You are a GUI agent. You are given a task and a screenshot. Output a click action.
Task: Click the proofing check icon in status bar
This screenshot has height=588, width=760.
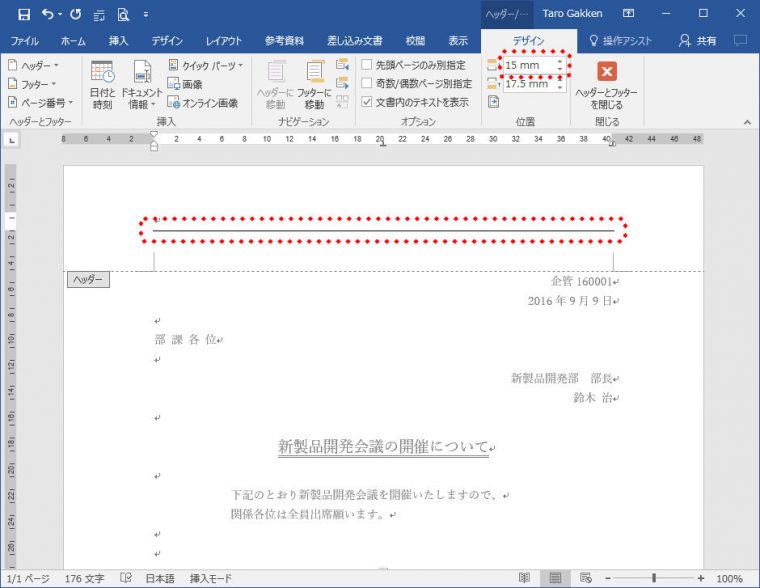(126, 578)
